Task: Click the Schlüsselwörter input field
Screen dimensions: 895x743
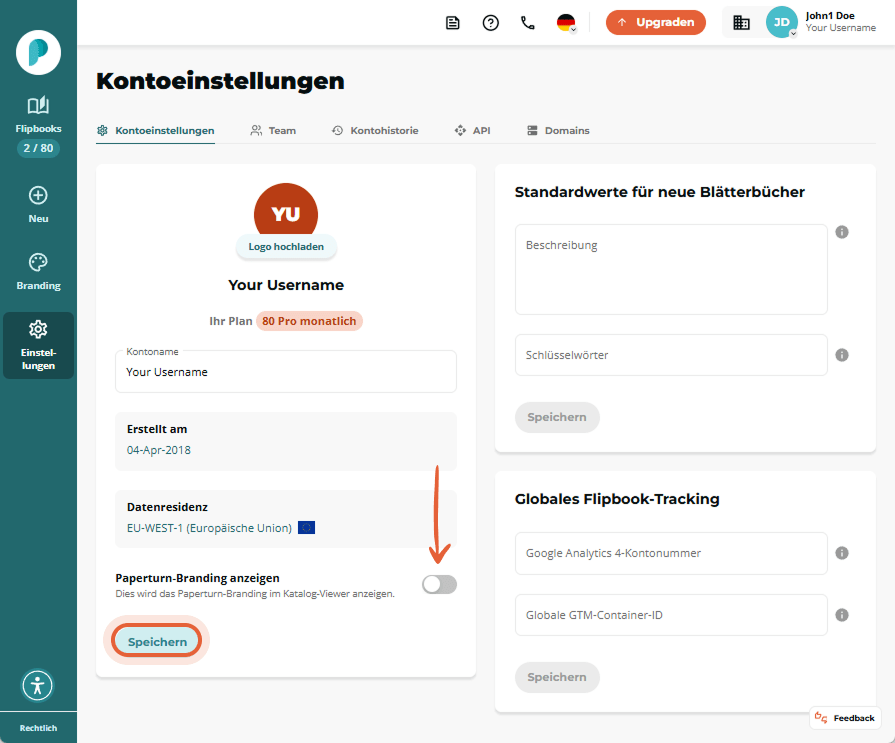Action: click(x=671, y=355)
